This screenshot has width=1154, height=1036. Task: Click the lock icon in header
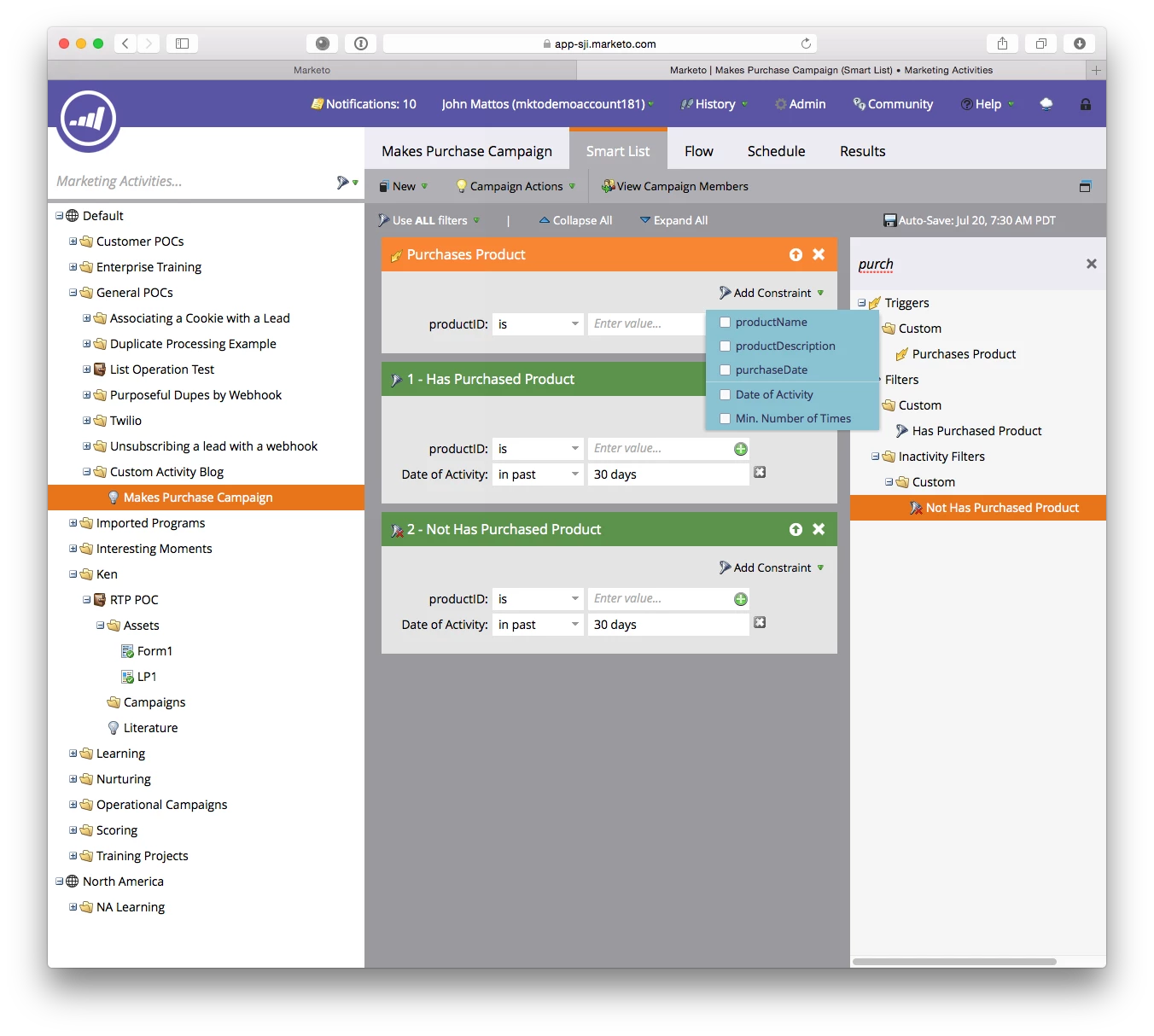pyautogui.click(x=1086, y=104)
